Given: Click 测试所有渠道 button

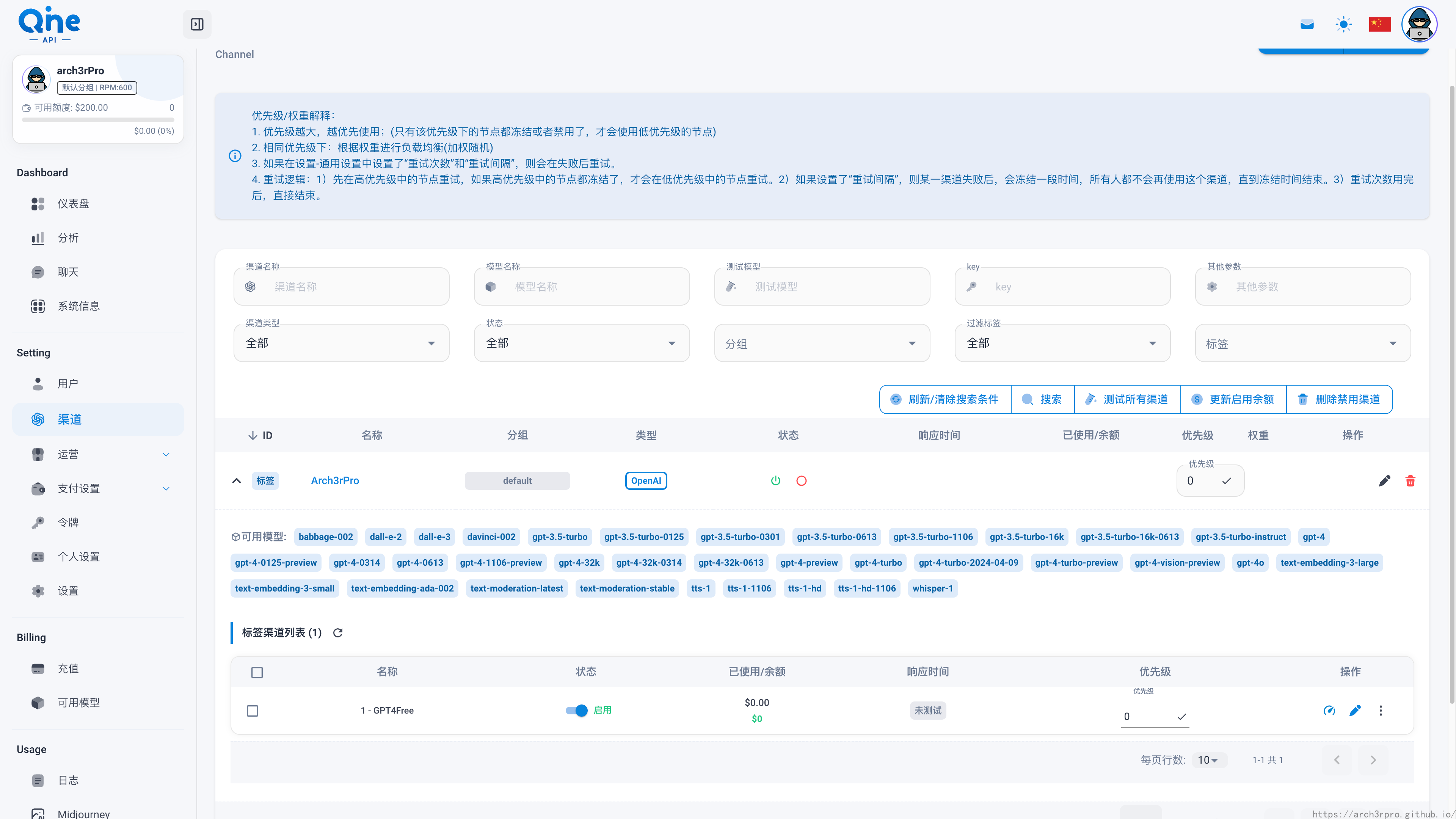Looking at the screenshot, I should click(1127, 400).
